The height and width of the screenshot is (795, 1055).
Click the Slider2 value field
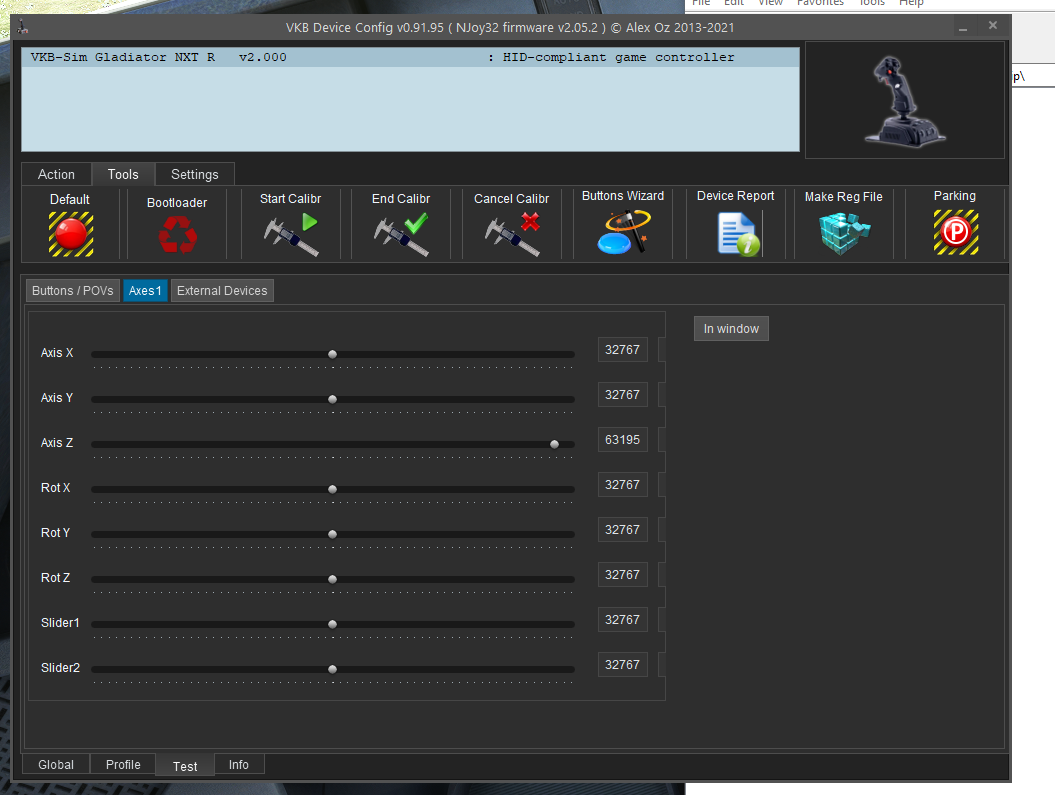click(622, 665)
